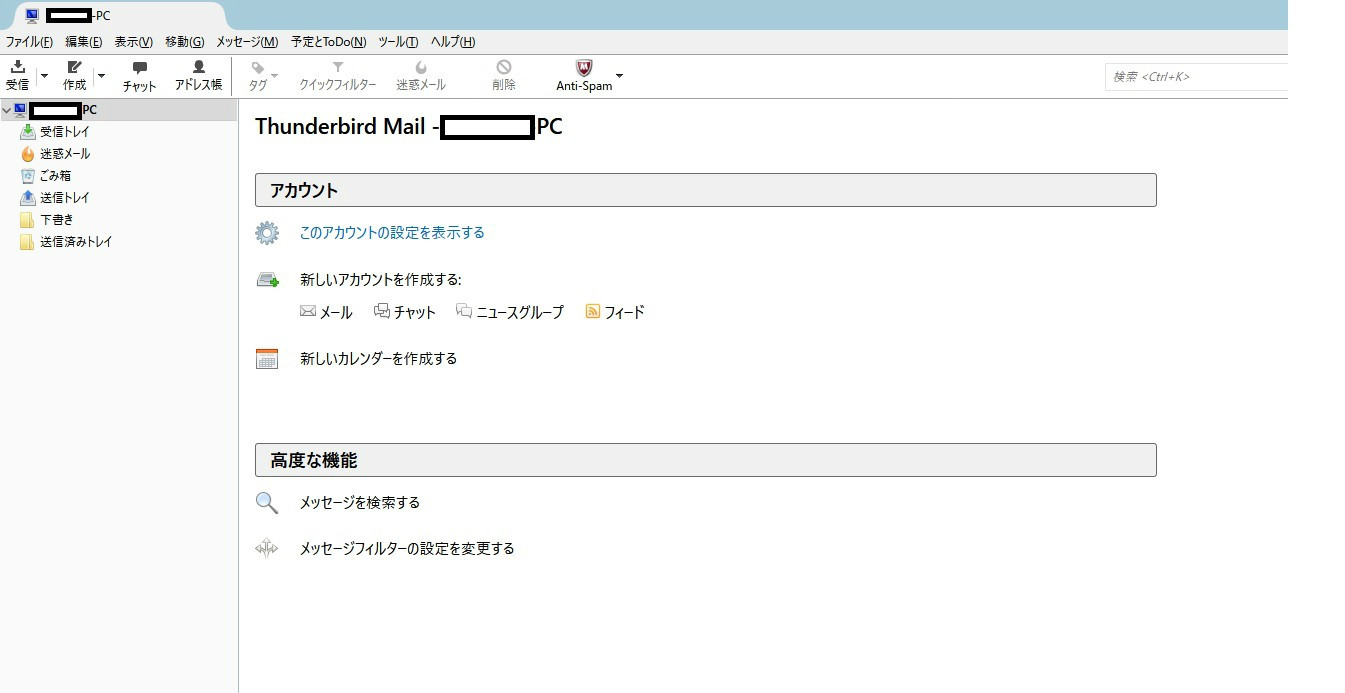The height and width of the screenshot is (693, 1345).
Task: Expand the Anti-Spam dropdown arrow
Action: click(x=619, y=76)
